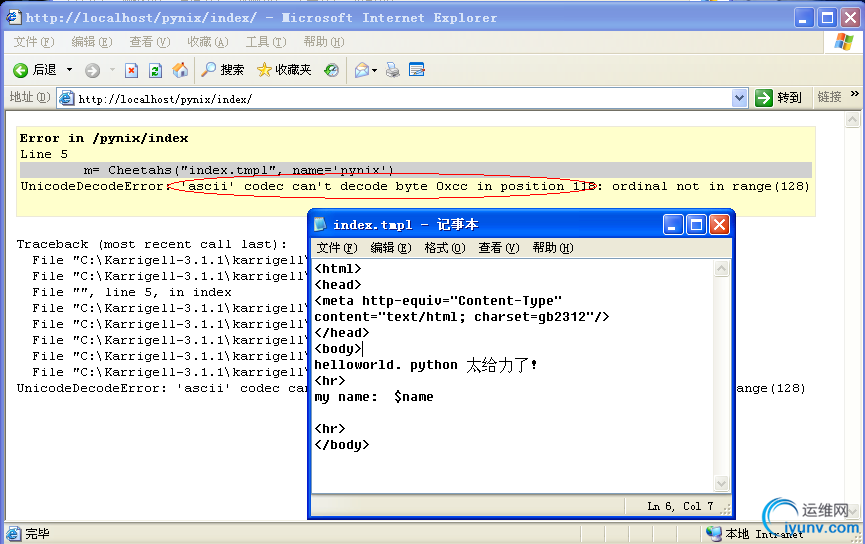This screenshot has width=865, height=544.
Task: Click Notepad scrollbar down arrow
Action: (x=722, y=484)
